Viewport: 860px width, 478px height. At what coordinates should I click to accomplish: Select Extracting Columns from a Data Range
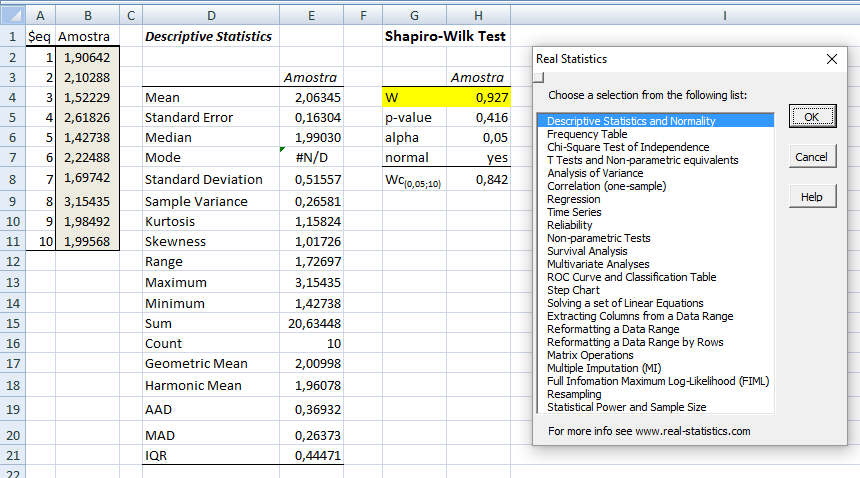655,316
